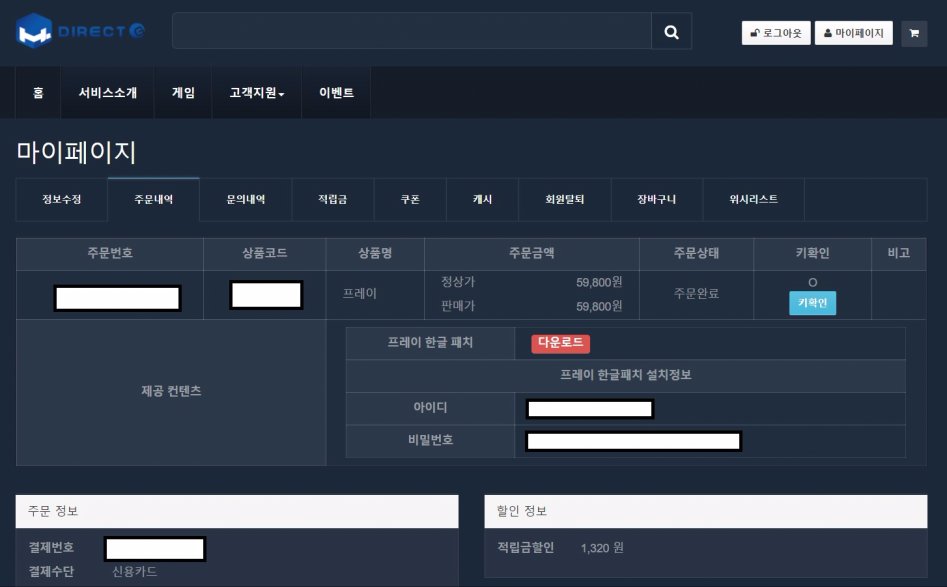Go to the 이벤트 menu item
Viewport: 947px width, 587px height.
pos(335,93)
